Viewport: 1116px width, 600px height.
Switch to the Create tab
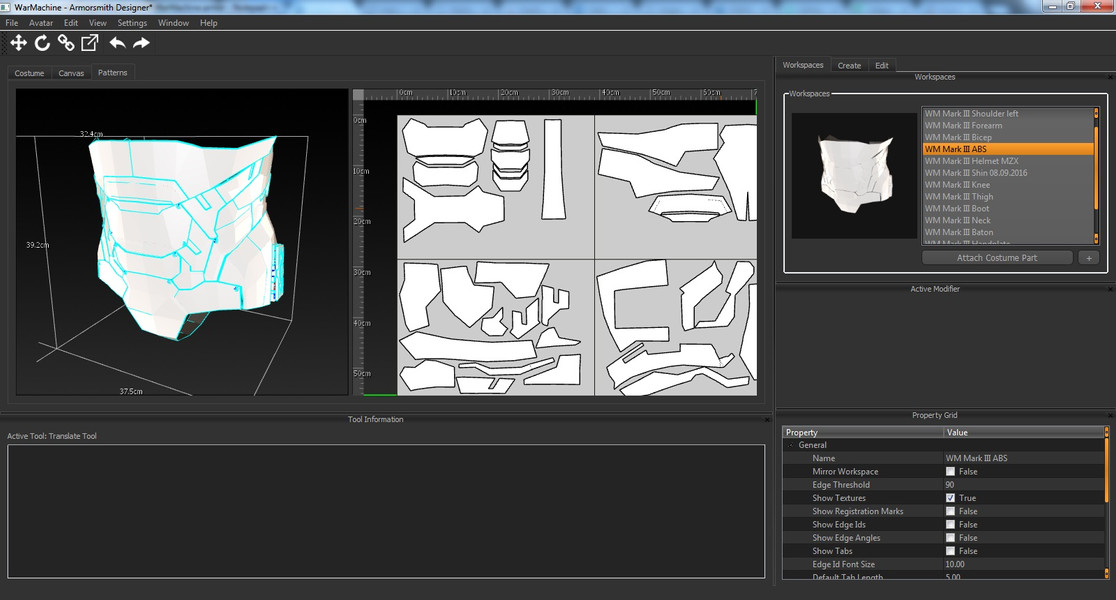[849, 64]
